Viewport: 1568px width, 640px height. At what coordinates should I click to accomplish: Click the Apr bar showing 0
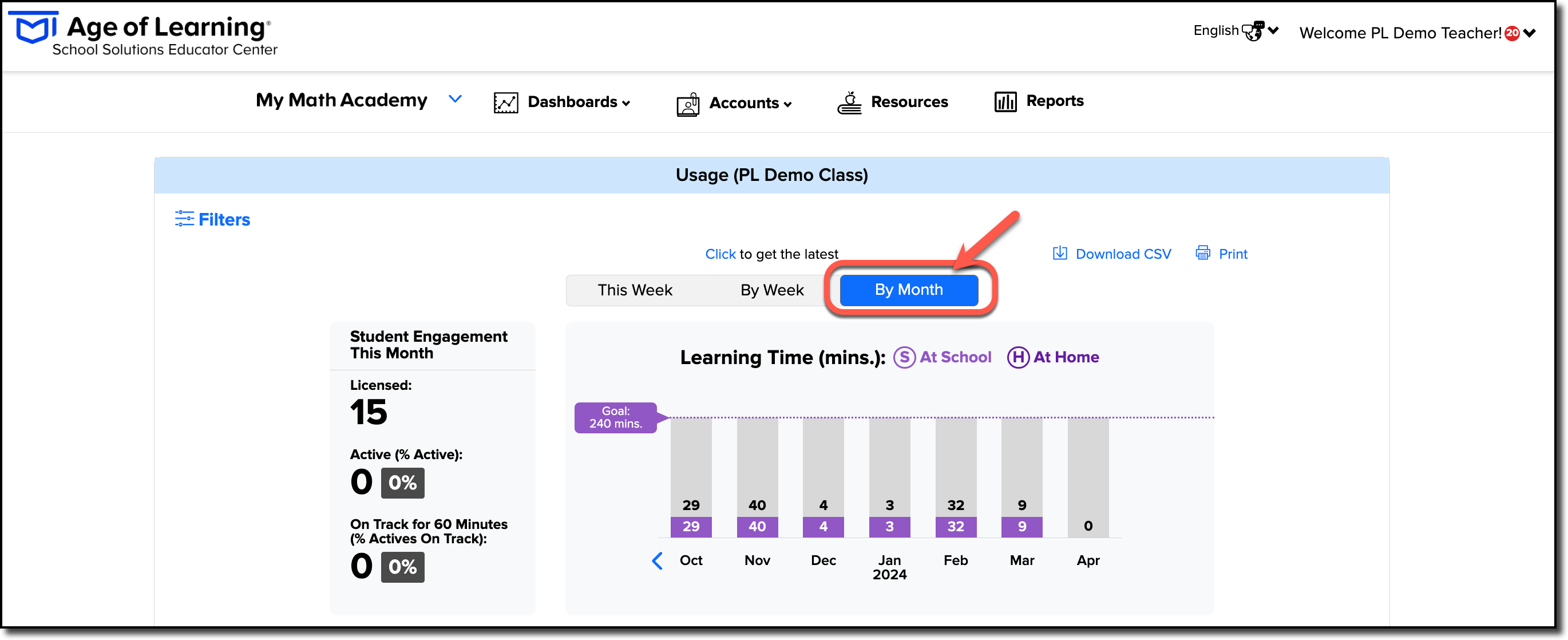[1088, 477]
